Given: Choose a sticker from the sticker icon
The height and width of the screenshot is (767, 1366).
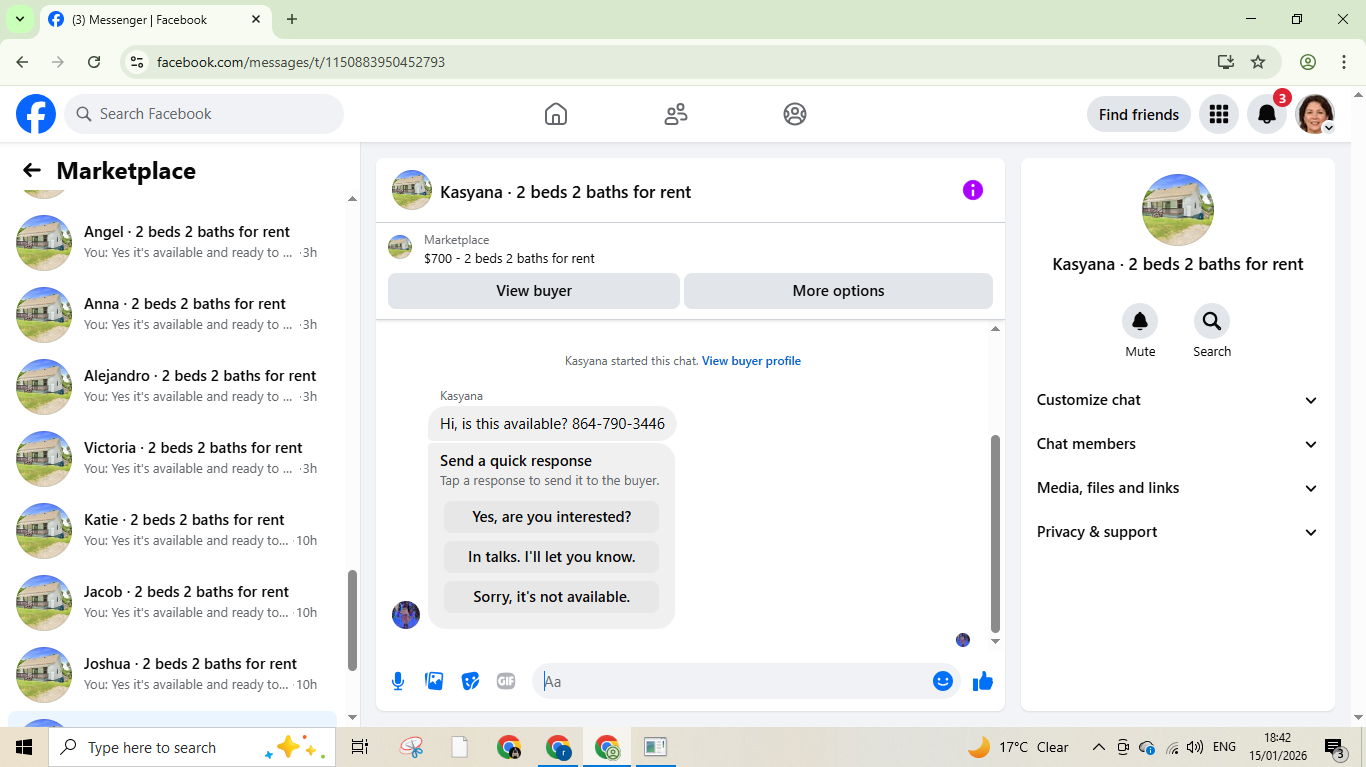Looking at the screenshot, I should click(470, 681).
